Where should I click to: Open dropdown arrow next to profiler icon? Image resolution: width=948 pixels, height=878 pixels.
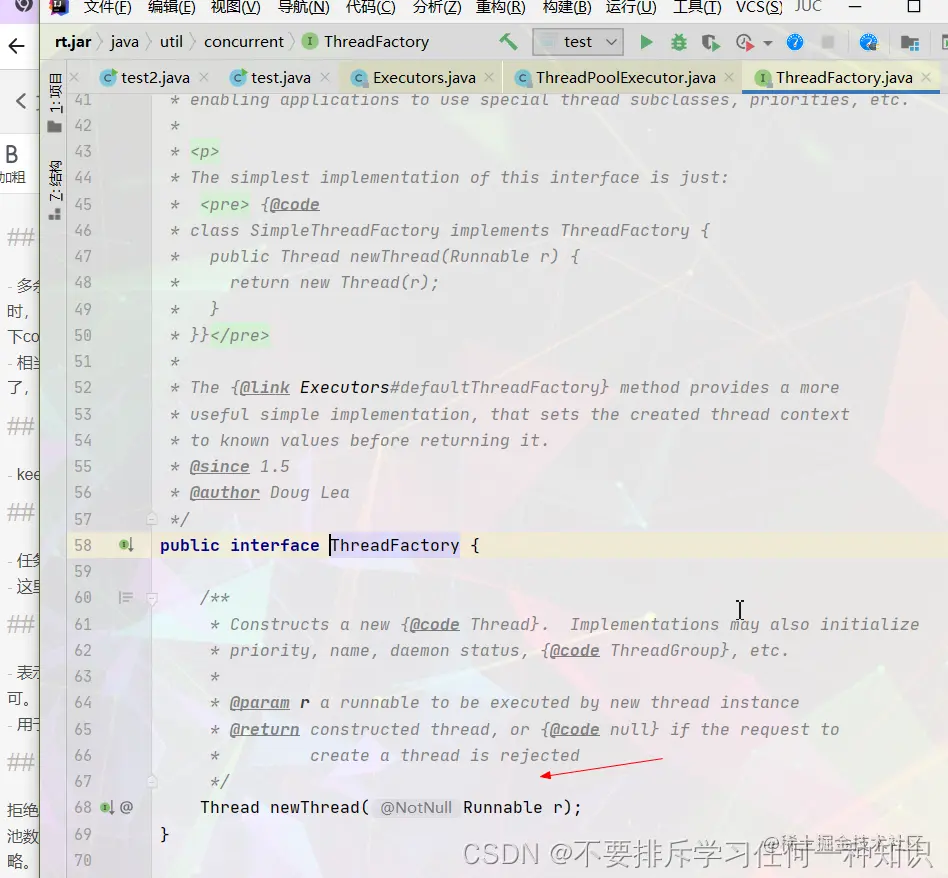tap(768, 43)
